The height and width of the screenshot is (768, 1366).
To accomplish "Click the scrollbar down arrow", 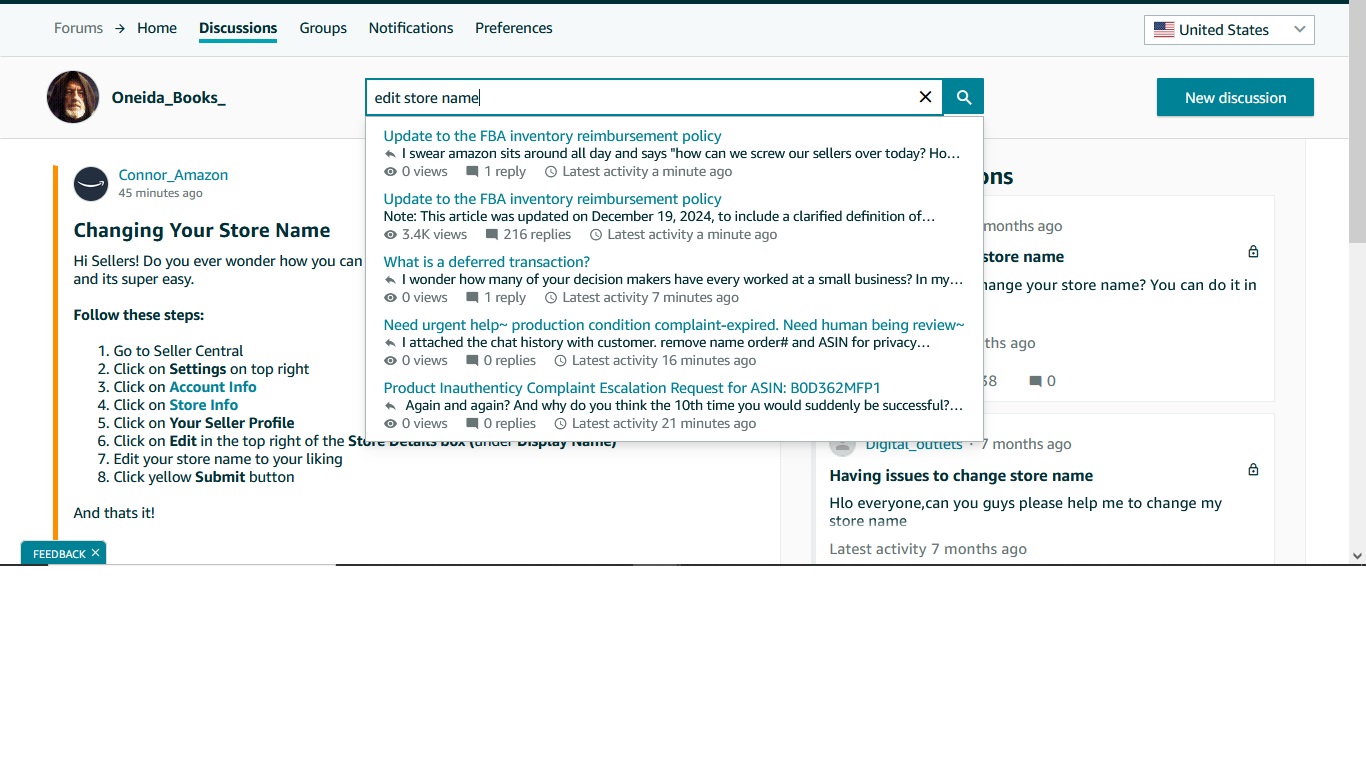I will (1357, 556).
